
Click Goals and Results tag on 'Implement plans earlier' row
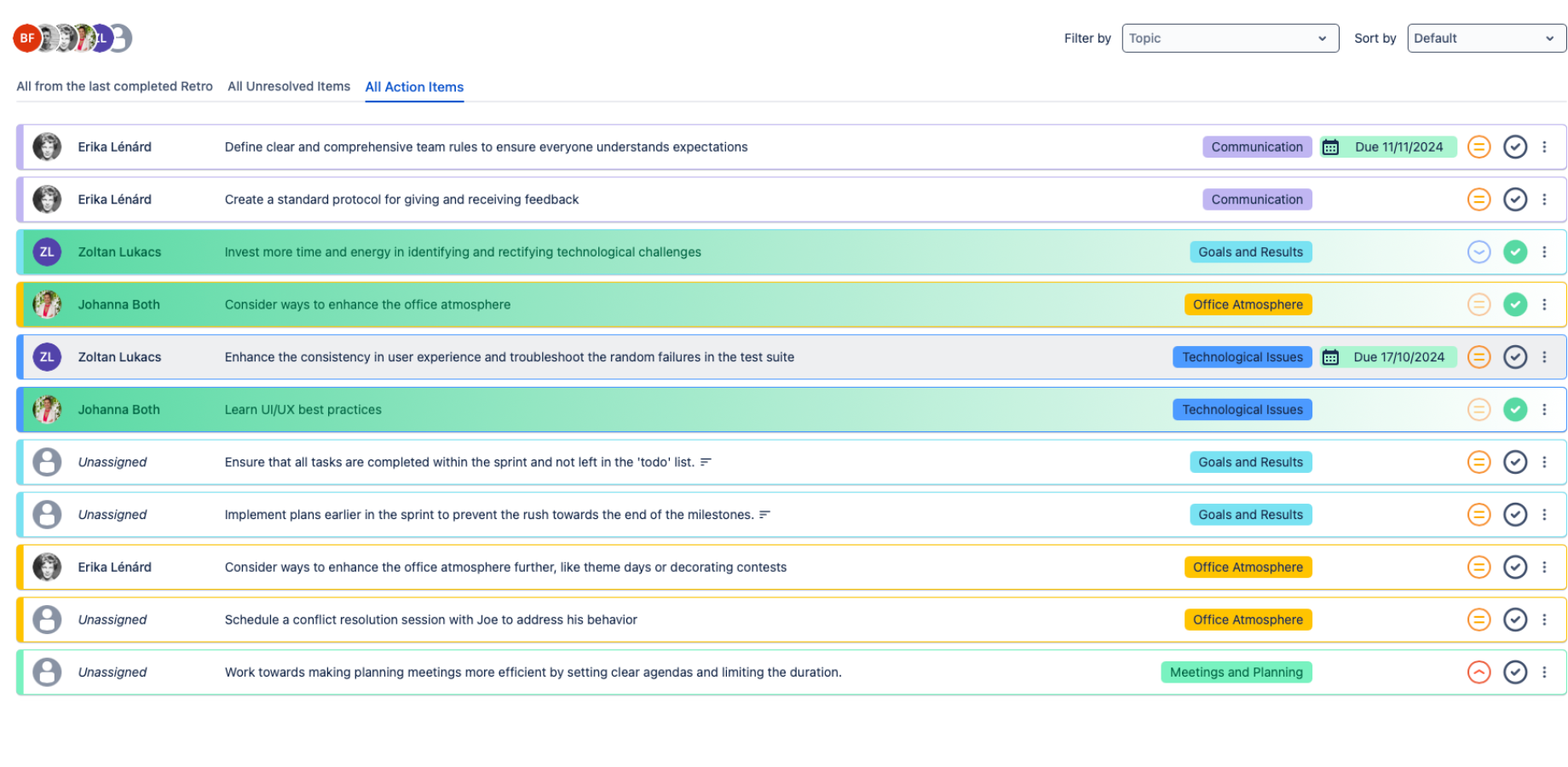click(1250, 515)
